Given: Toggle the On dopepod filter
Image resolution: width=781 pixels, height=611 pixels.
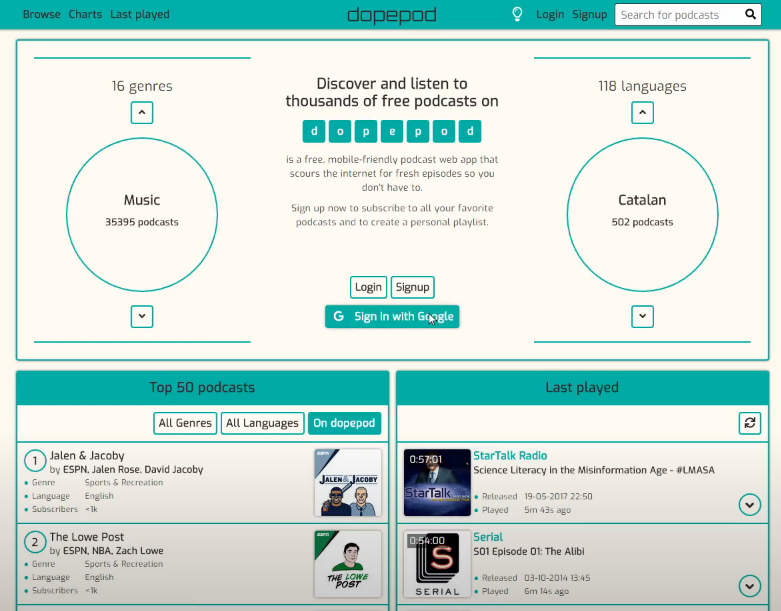Looking at the screenshot, I should pos(344,423).
